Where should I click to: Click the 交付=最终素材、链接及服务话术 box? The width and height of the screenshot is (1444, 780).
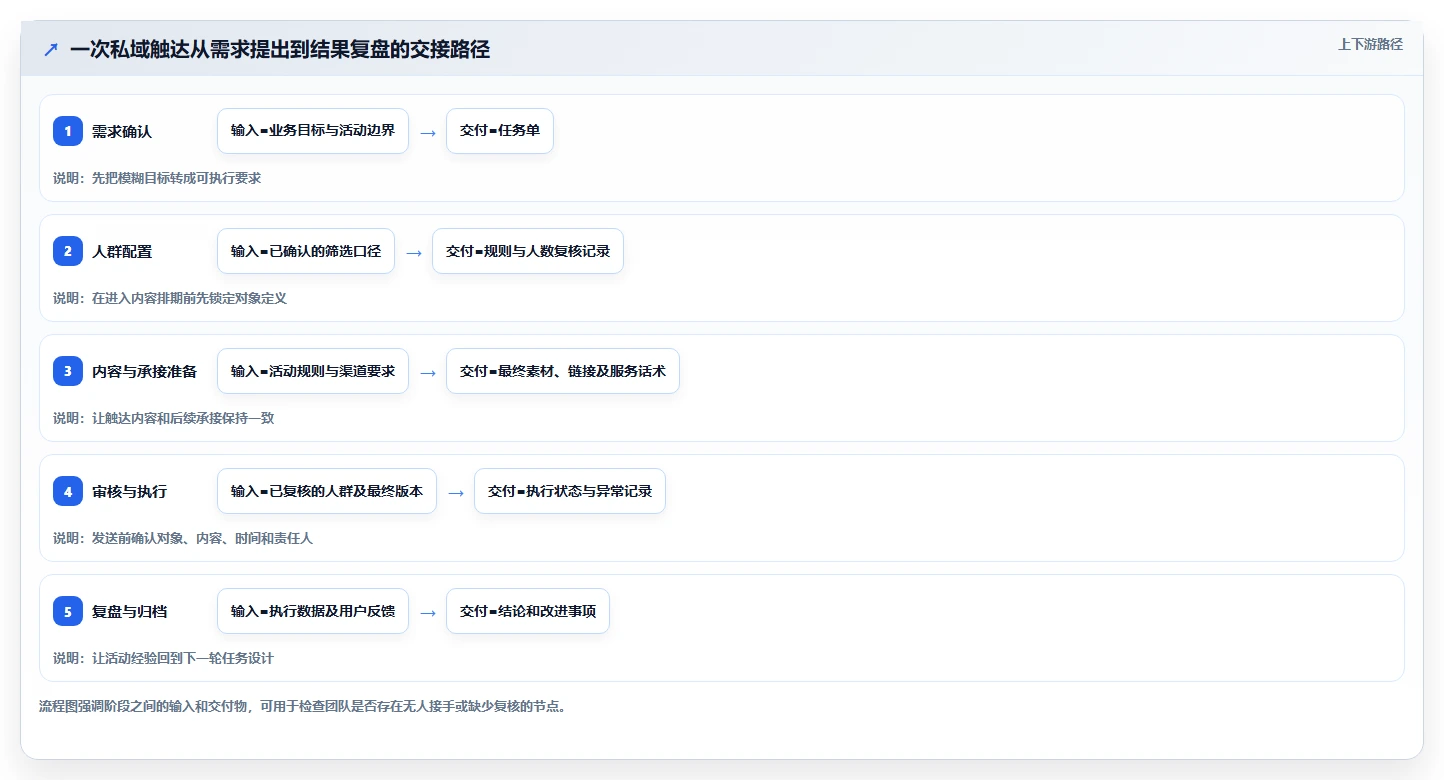pos(563,371)
